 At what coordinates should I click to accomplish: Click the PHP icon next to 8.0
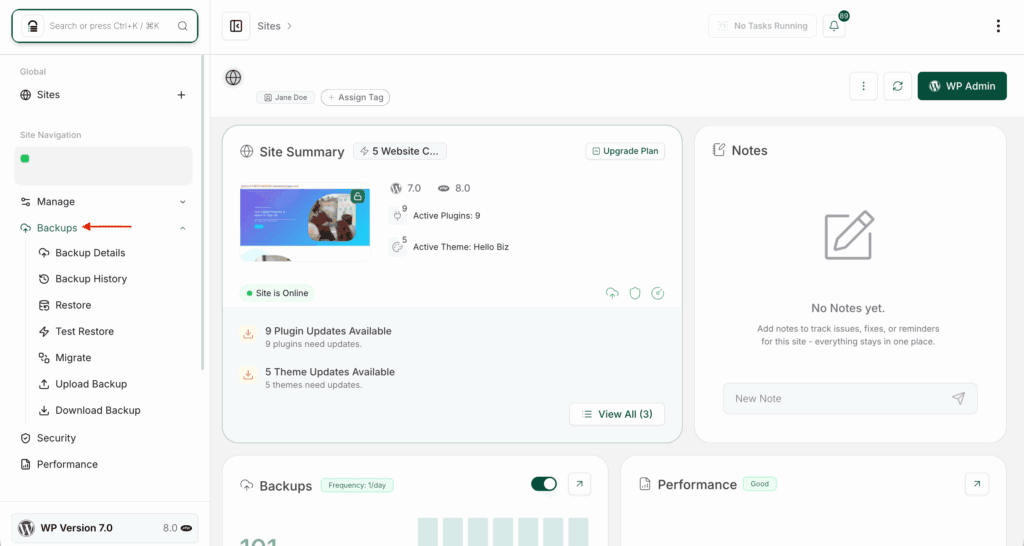coord(443,188)
